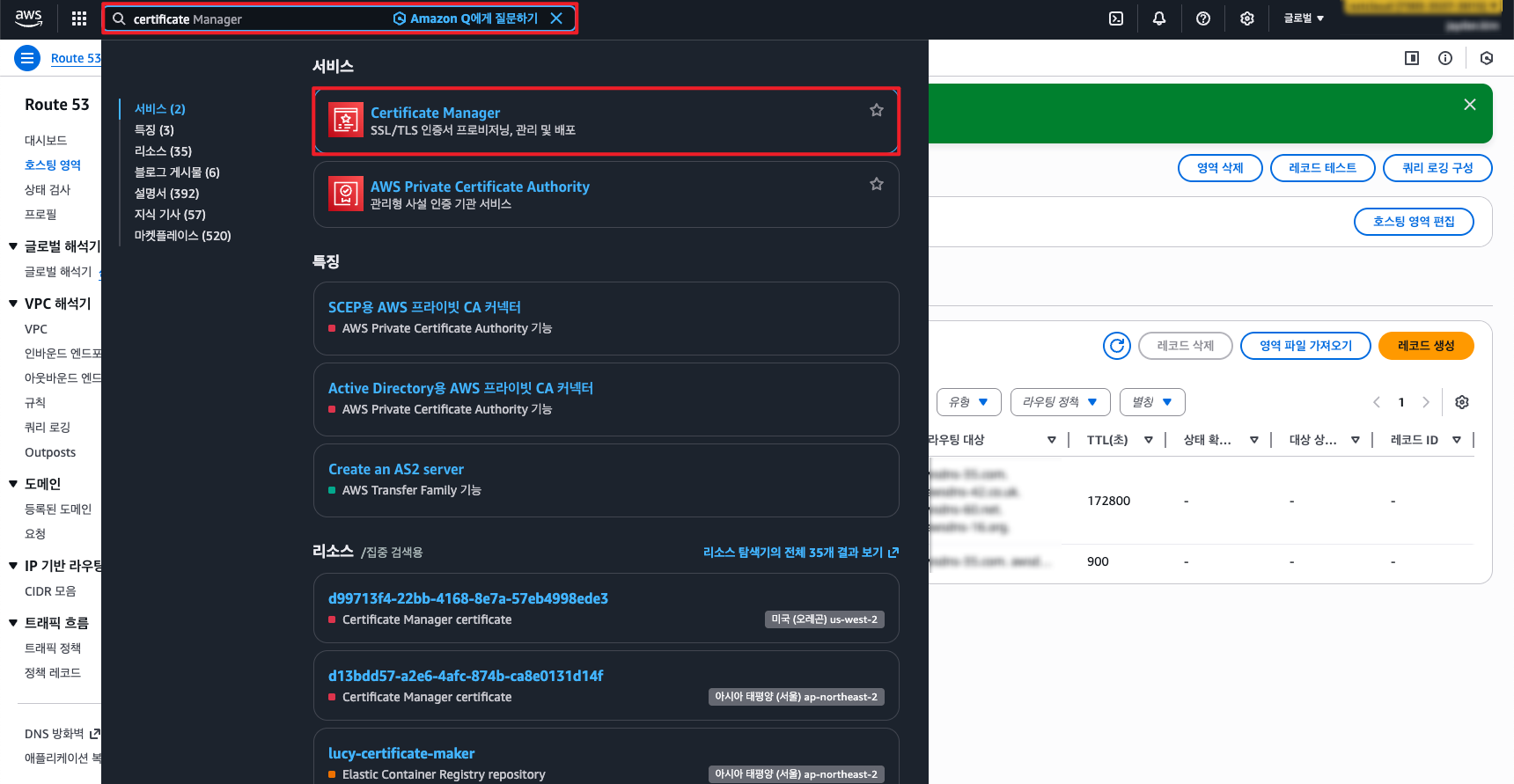
Task: Filter results by 지식 기사 (57)
Action: (x=170, y=215)
